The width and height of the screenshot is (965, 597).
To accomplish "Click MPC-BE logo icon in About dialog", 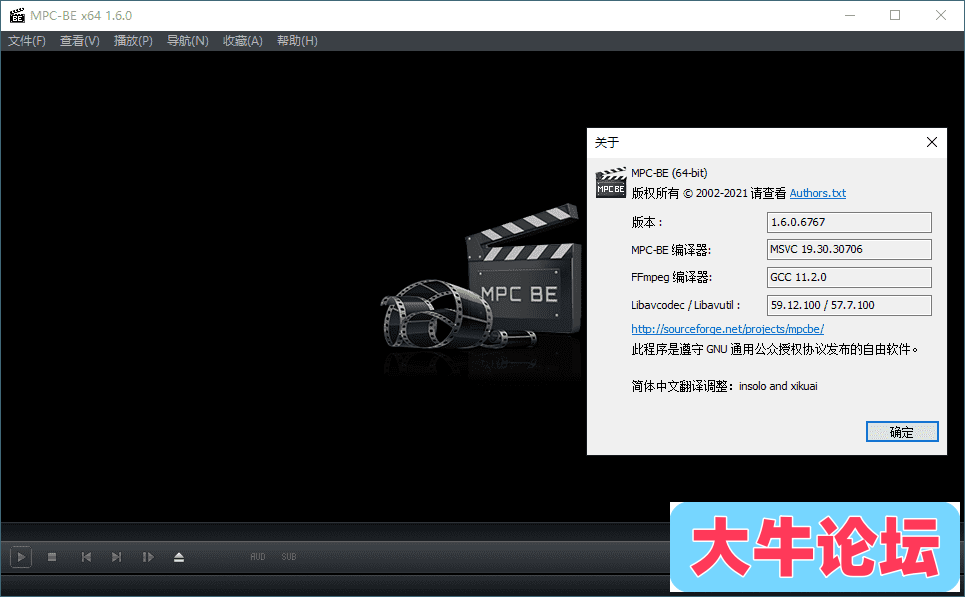I will coord(611,183).
